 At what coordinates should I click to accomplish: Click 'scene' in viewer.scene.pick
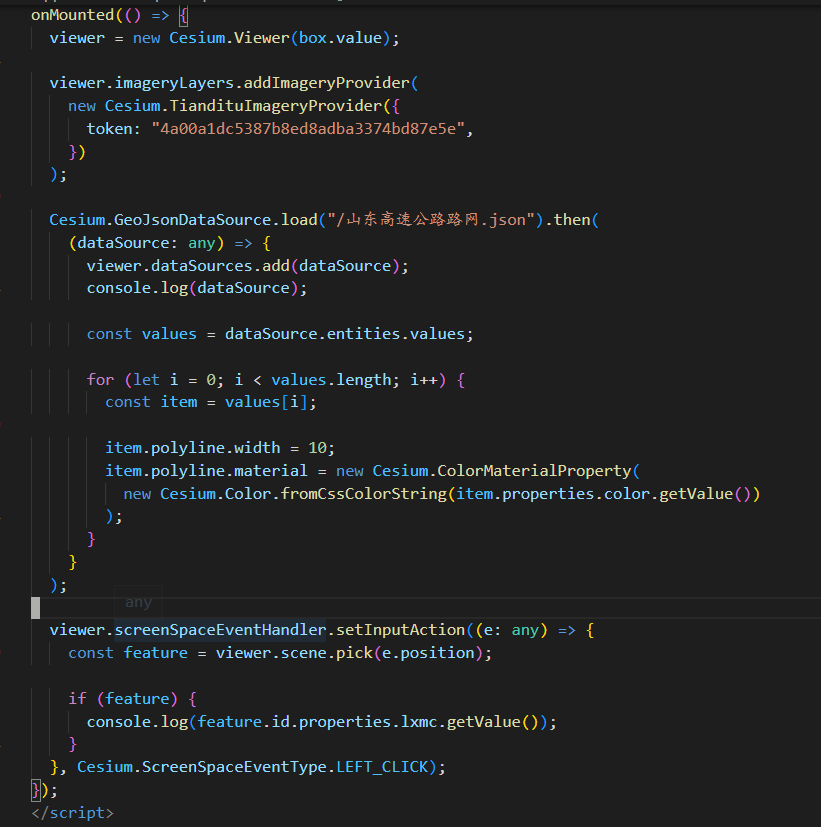(x=303, y=653)
